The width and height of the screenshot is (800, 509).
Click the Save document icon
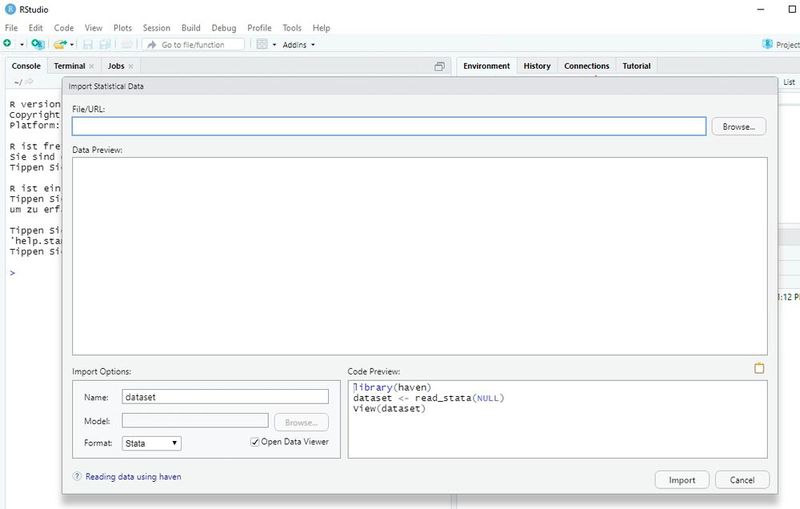pos(88,44)
